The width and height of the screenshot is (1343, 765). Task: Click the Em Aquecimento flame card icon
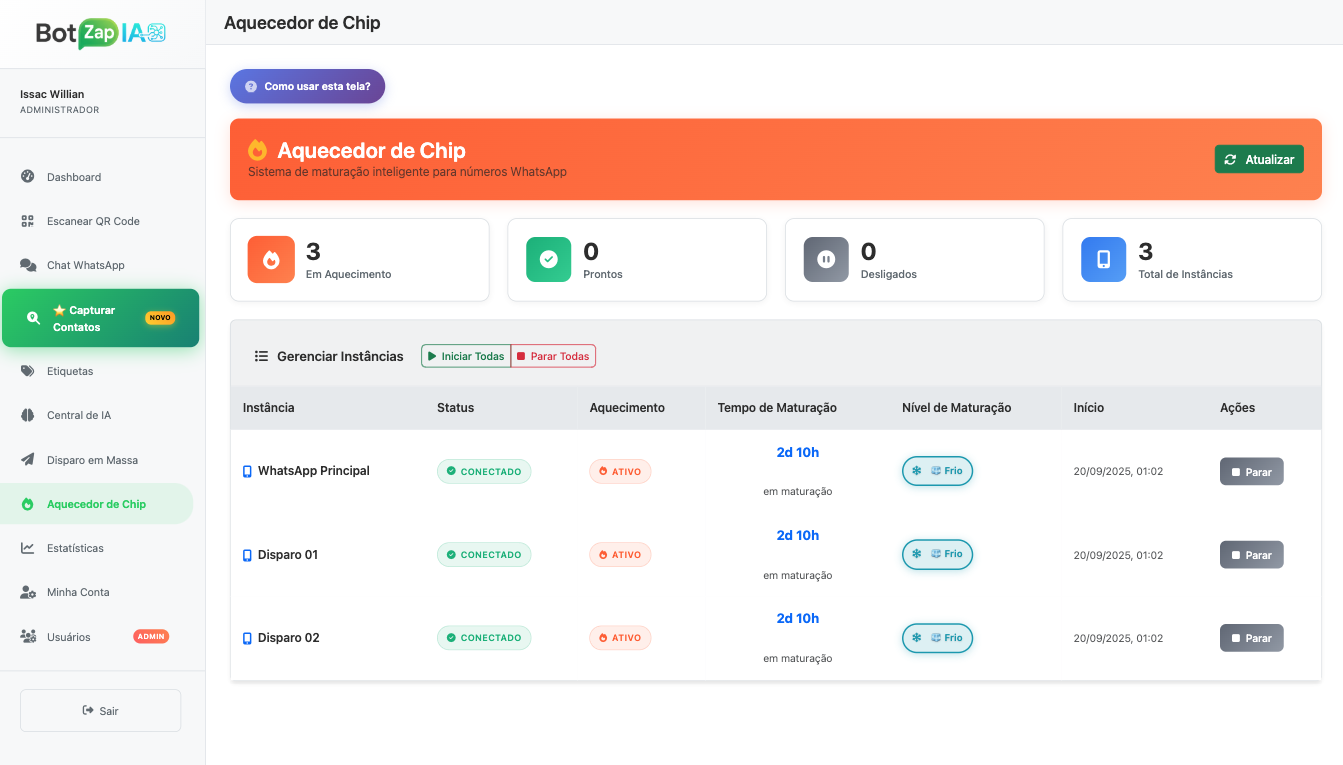(x=270, y=259)
